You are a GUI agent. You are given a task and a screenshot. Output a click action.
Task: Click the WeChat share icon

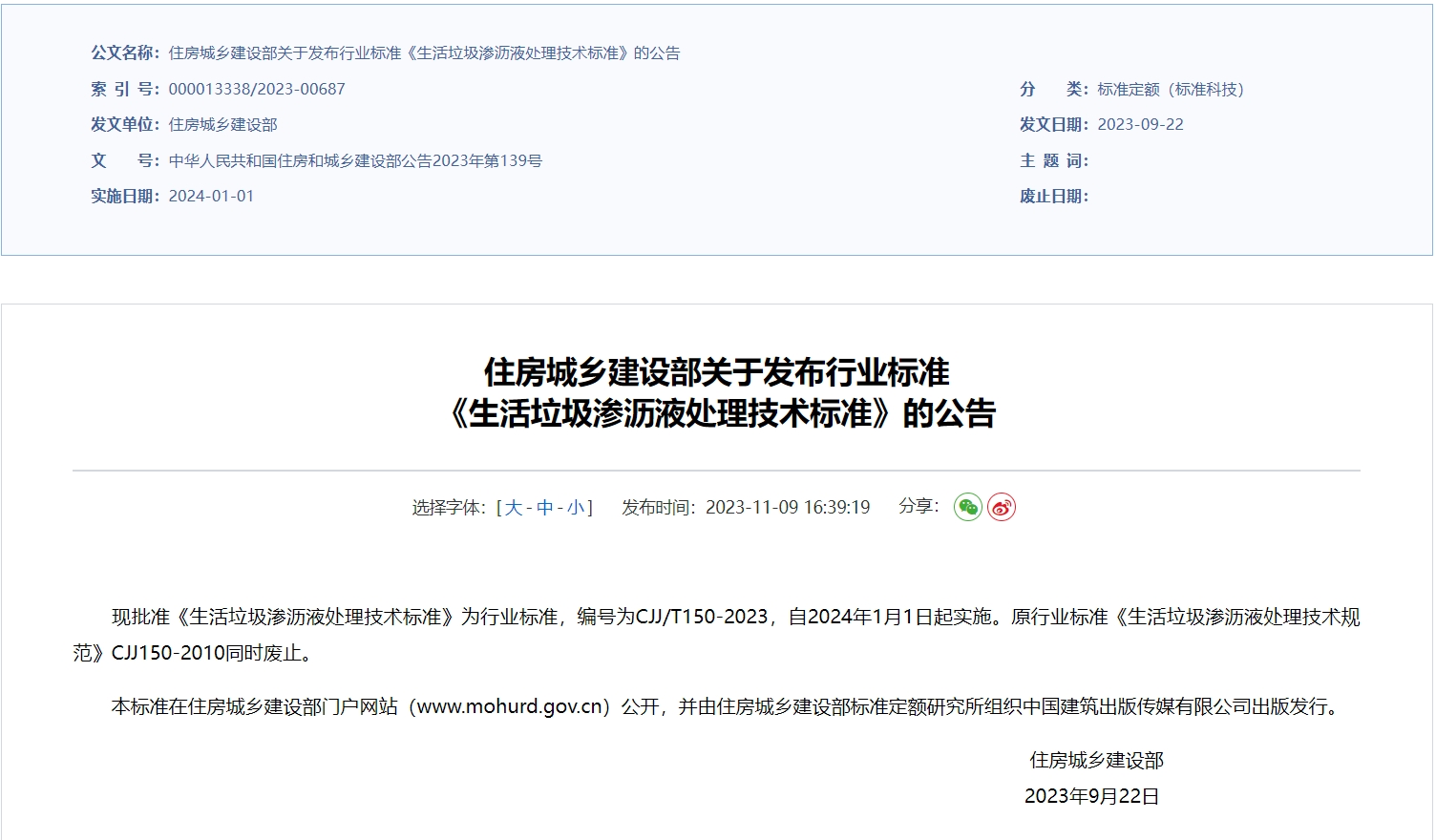point(969,508)
